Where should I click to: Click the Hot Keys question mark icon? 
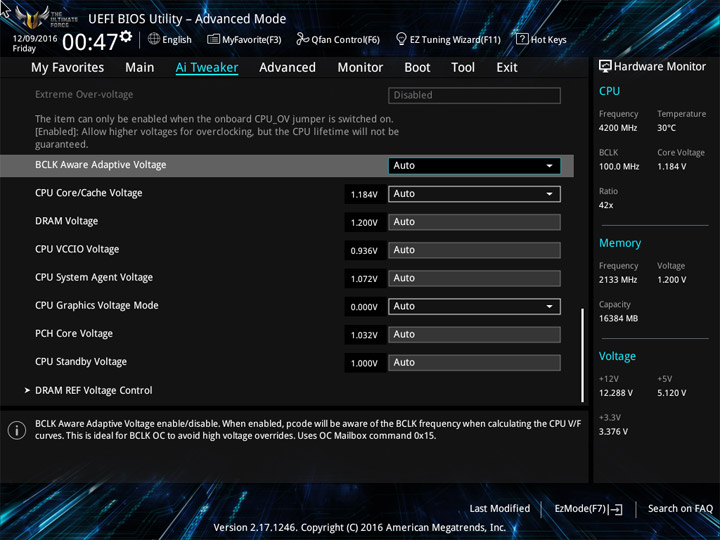pyautogui.click(x=522, y=39)
